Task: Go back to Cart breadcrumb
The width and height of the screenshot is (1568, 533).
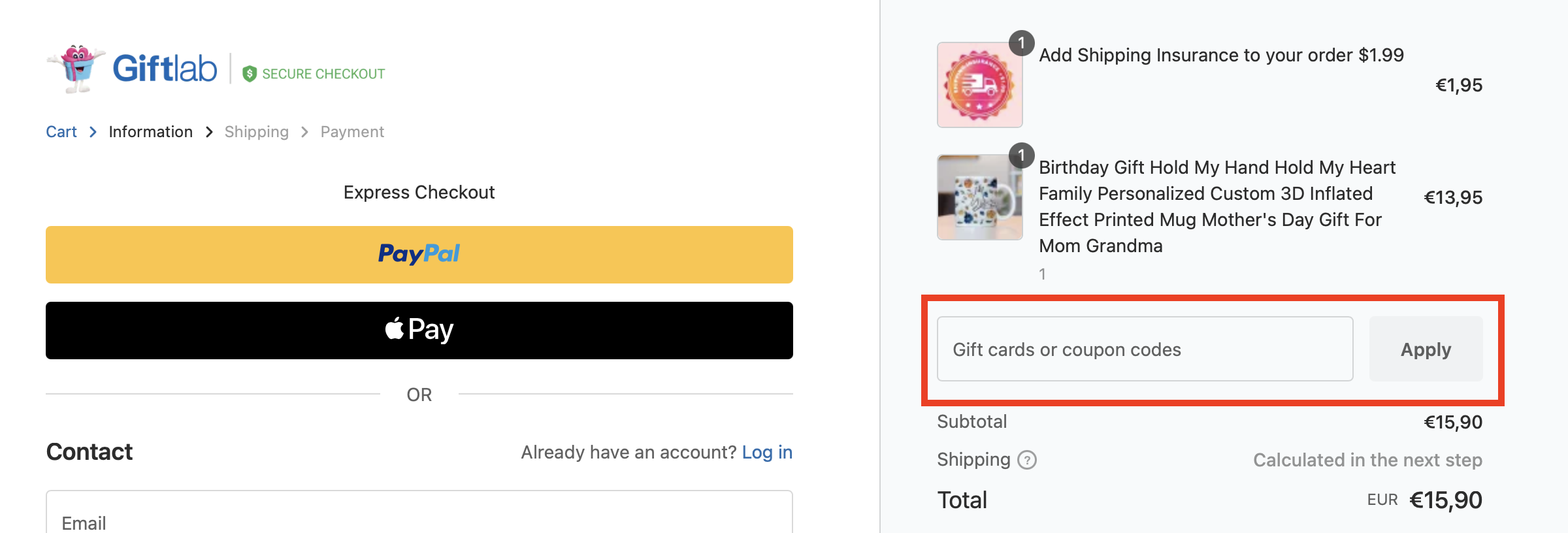Action: click(x=61, y=132)
